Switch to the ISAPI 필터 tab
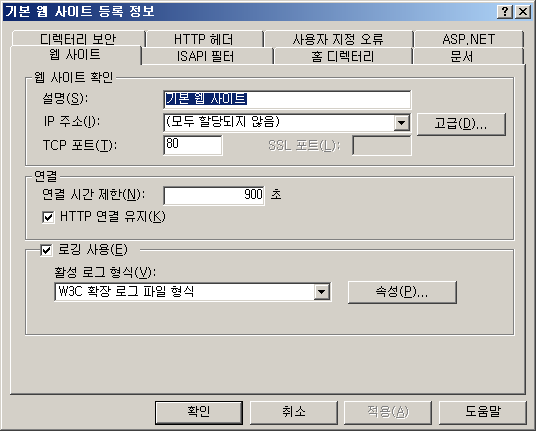 [206, 56]
